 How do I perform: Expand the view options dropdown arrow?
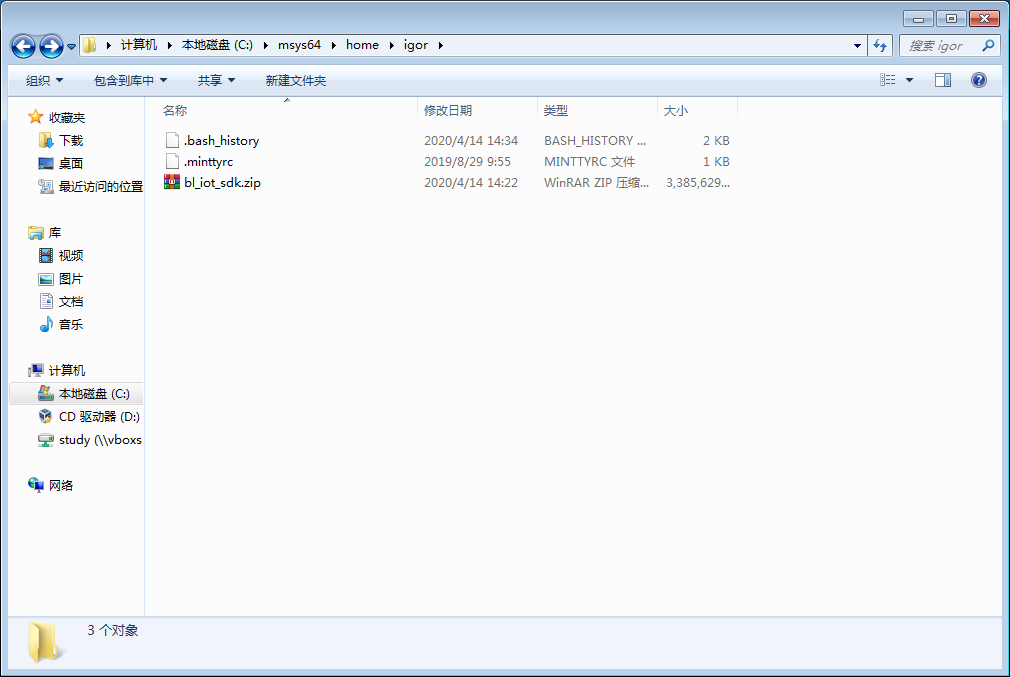click(x=909, y=80)
